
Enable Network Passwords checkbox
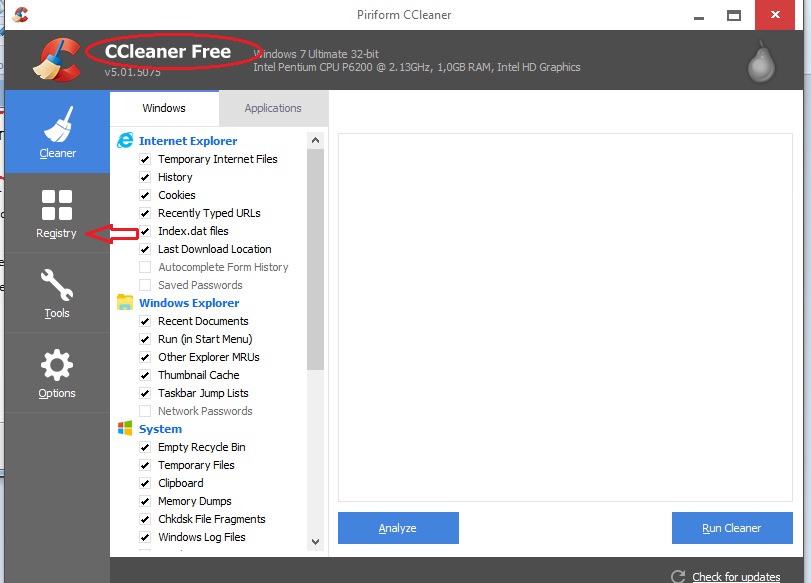click(145, 411)
